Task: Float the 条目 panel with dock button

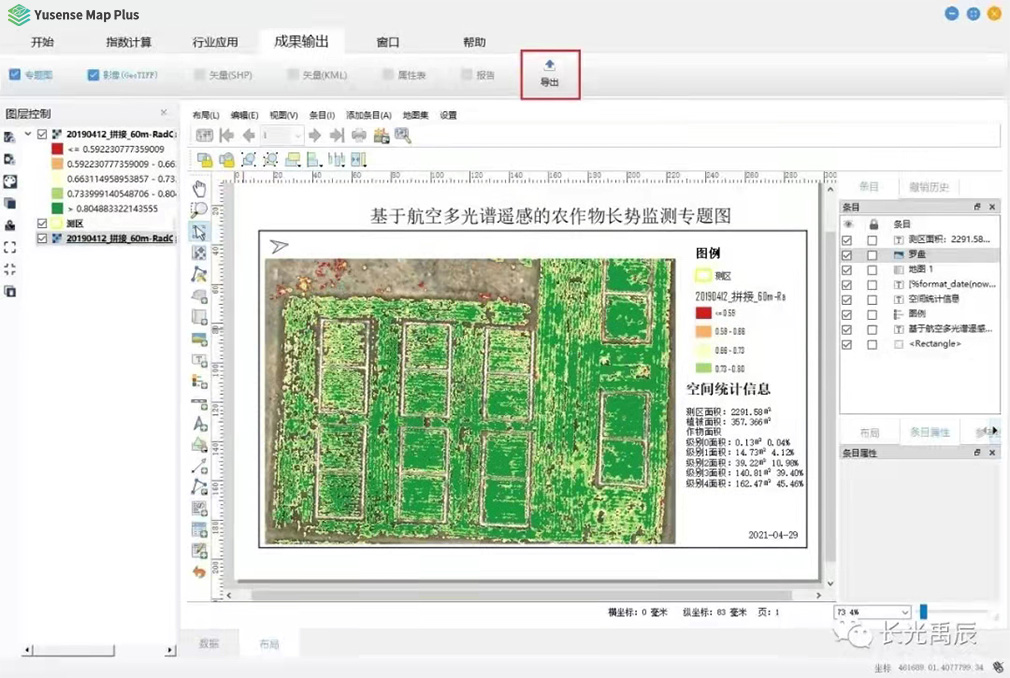Action: 977,207
